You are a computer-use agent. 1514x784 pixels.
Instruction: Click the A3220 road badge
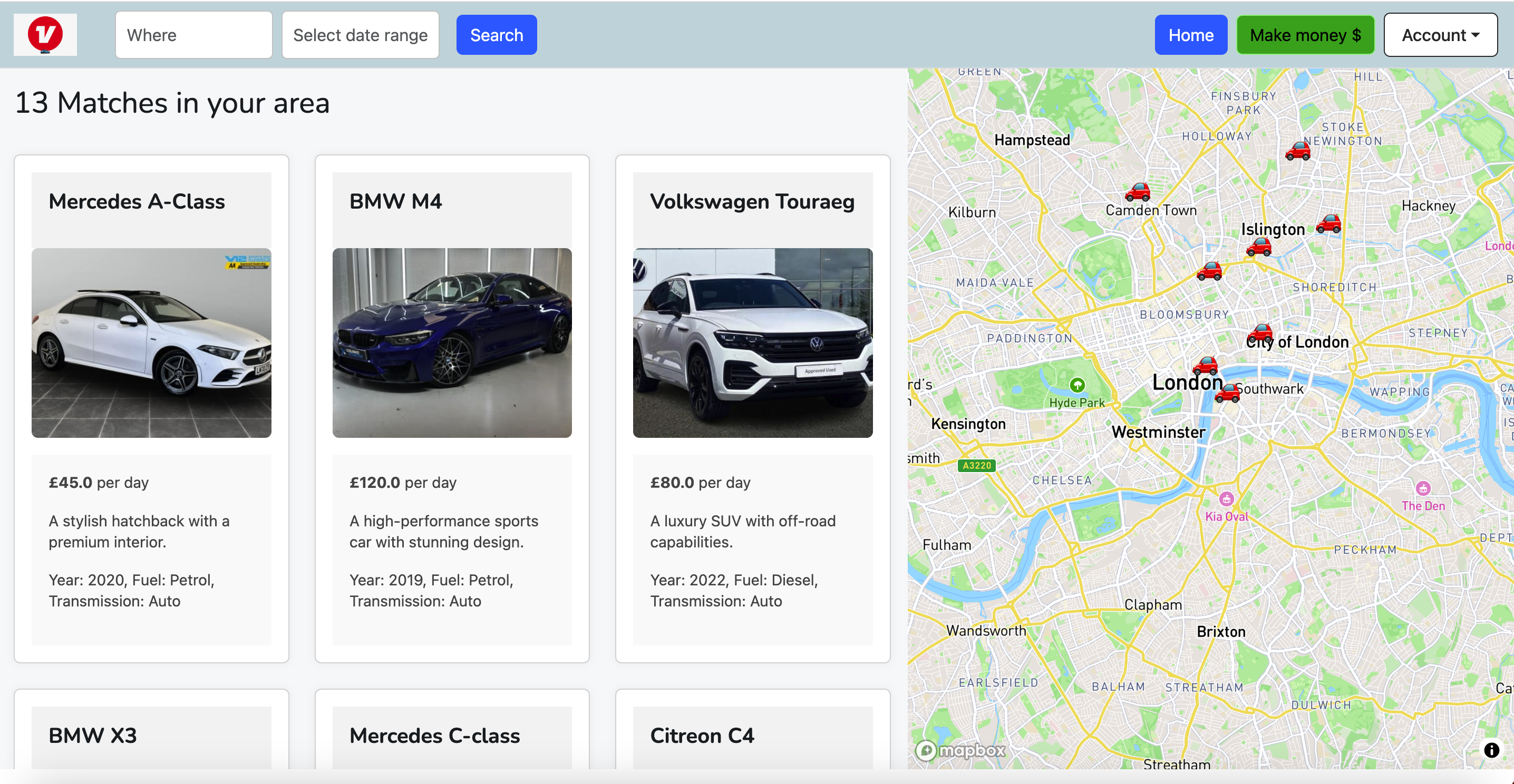point(976,465)
